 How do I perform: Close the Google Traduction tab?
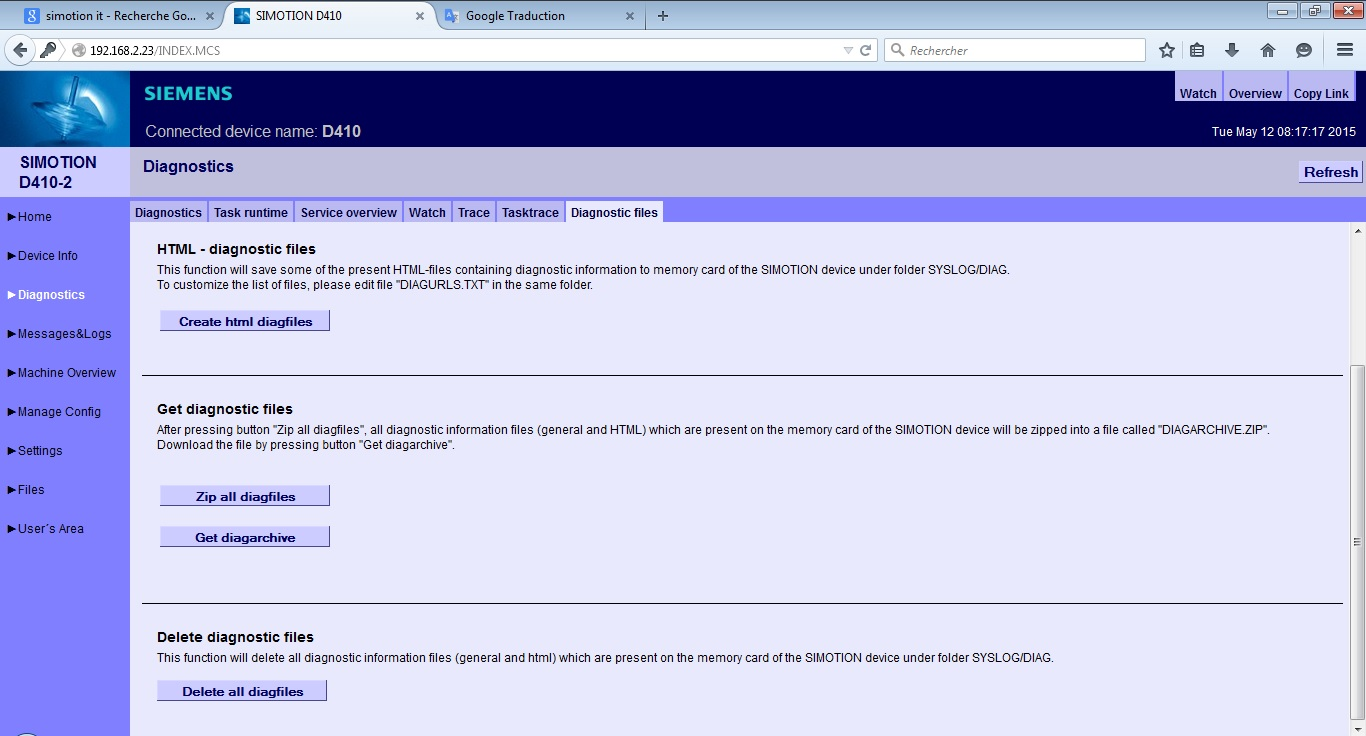tap(629, 16)
